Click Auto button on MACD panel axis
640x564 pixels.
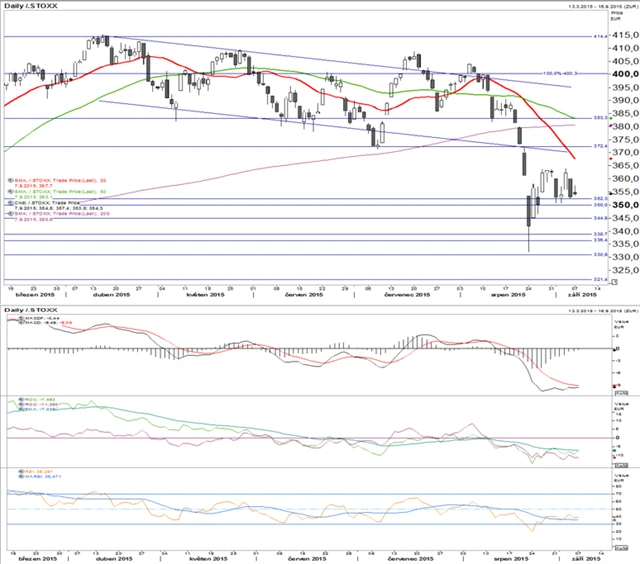click(x=621, y=393)
